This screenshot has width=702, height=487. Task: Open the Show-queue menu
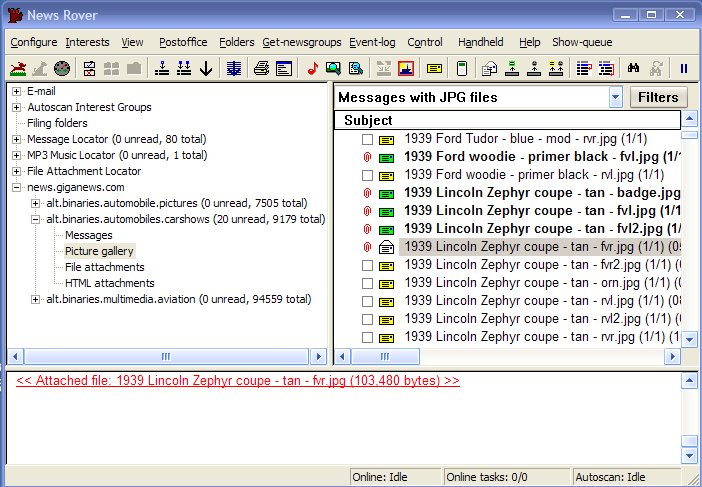(x=582, y=43)
